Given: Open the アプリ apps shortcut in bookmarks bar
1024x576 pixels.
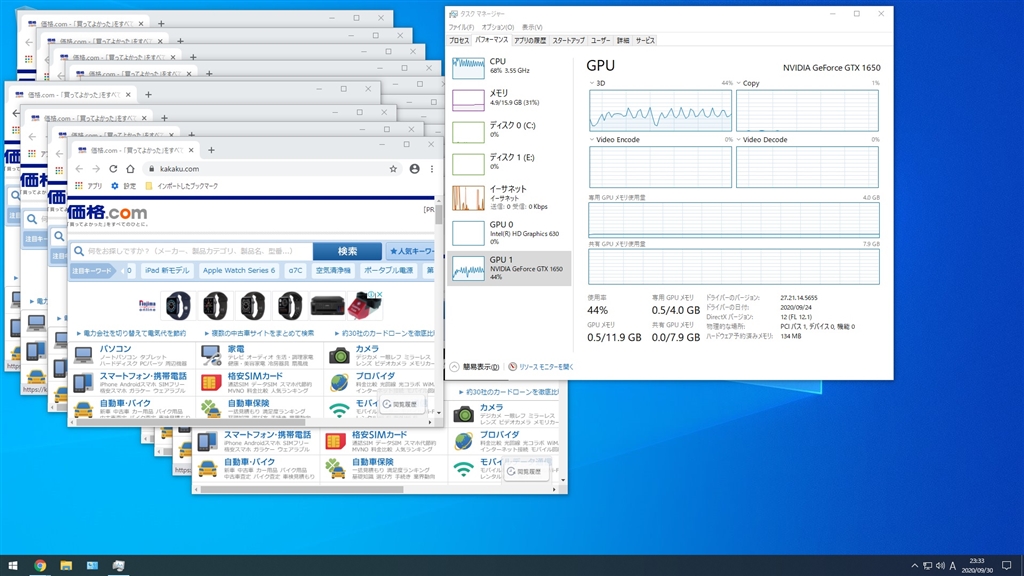Looking at the screenshot, I should [x=89, y=186].
